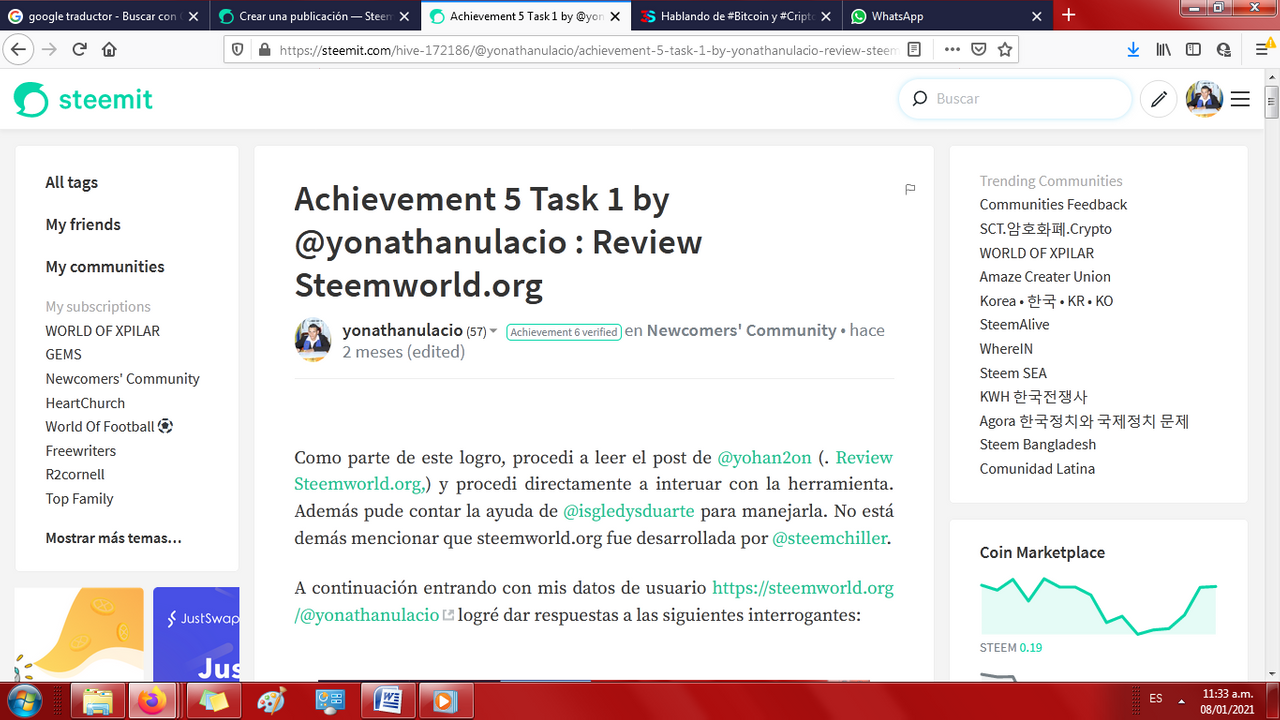1280x720 pixels.
Task: Follow @yohan2on mention link
Action: [764, 457]
